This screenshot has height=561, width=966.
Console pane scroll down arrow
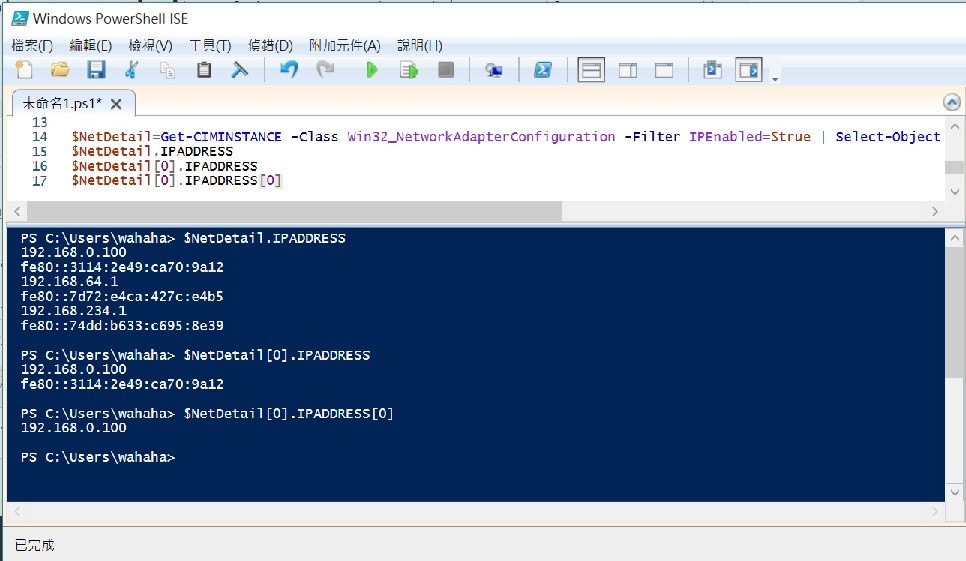[x=954, y=492]
